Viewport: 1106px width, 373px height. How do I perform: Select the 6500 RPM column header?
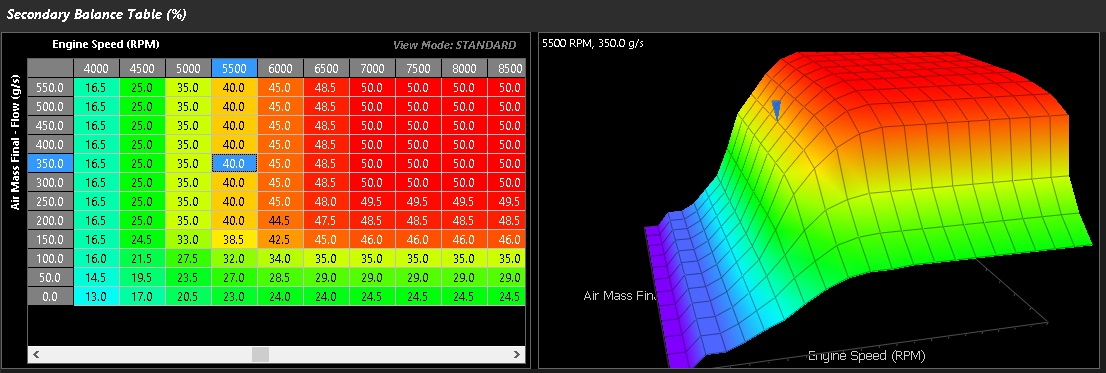tap(327, 68)
